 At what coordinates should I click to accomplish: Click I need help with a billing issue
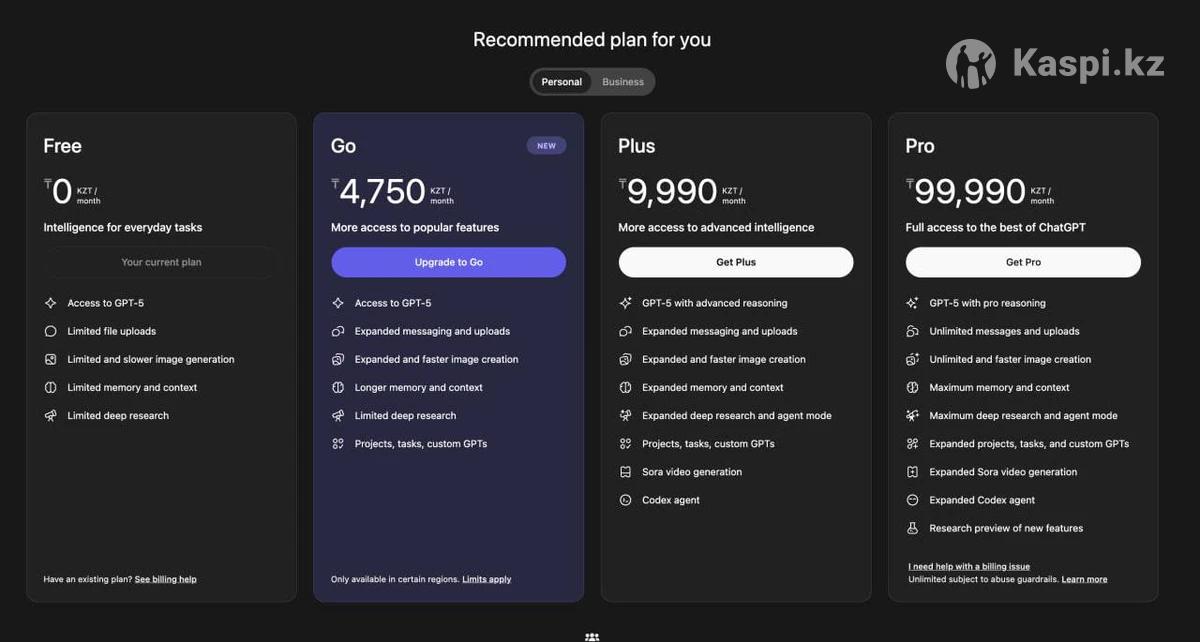968,566
